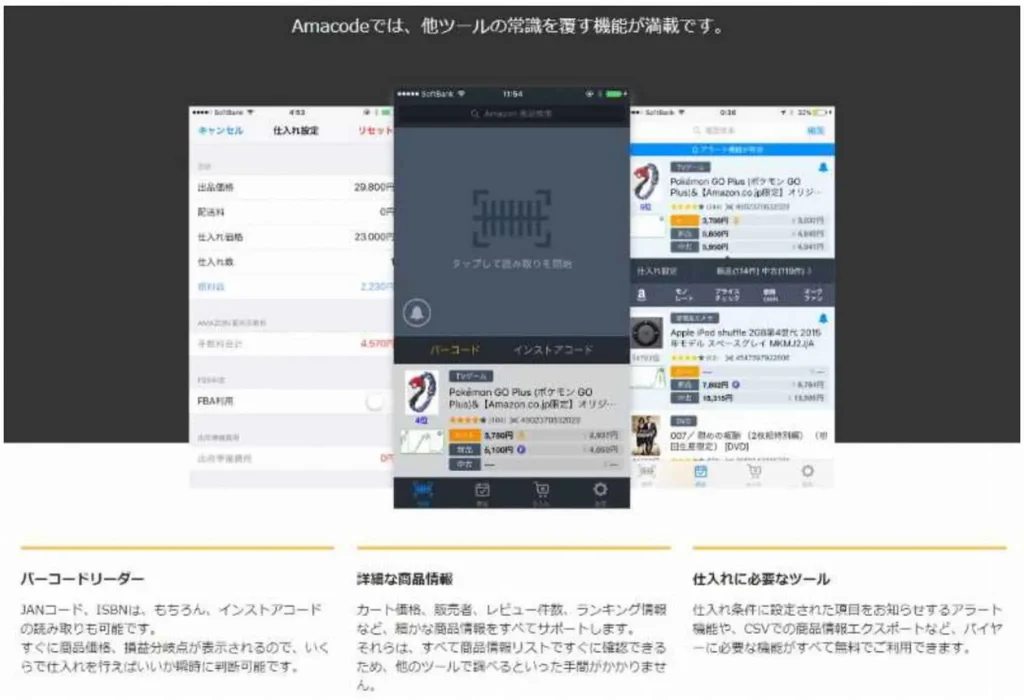Open the shopping cart tab icon
This screenshot has width=1024, height=700.
point(541,491)
